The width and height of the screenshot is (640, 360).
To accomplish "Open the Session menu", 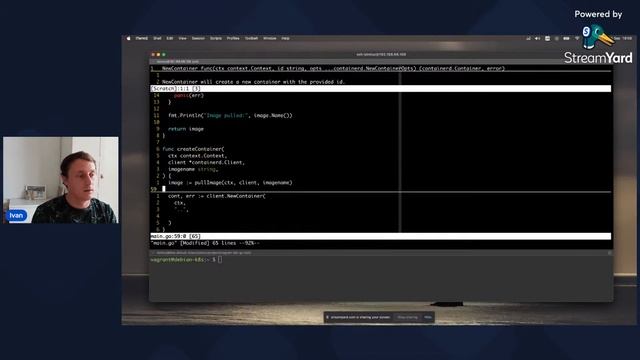I will [x=198, y=38].
